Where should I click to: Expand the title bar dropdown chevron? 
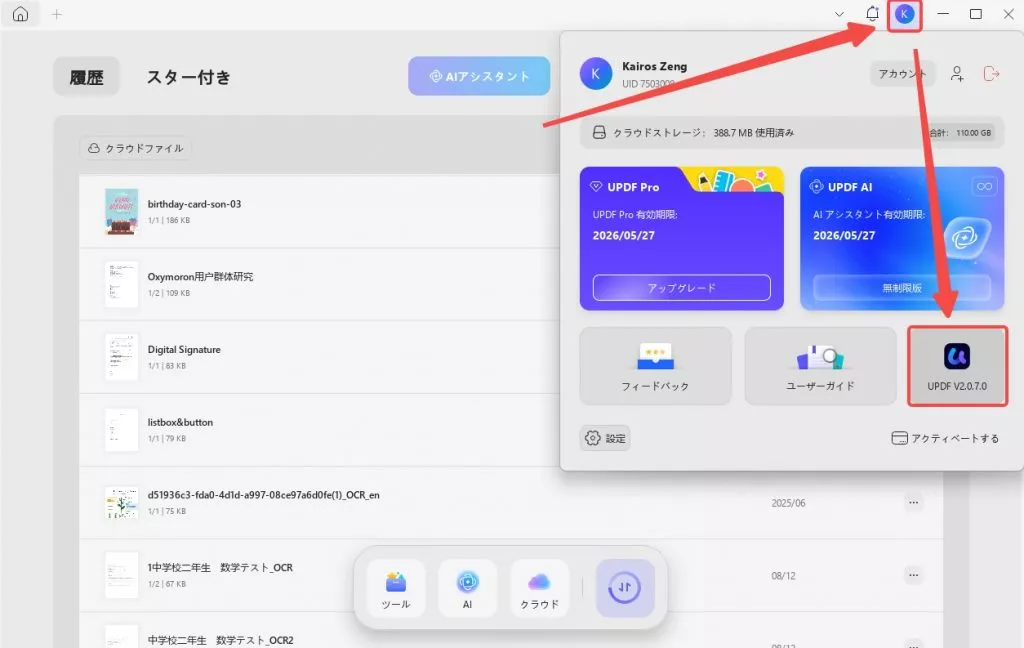point(839,14)
